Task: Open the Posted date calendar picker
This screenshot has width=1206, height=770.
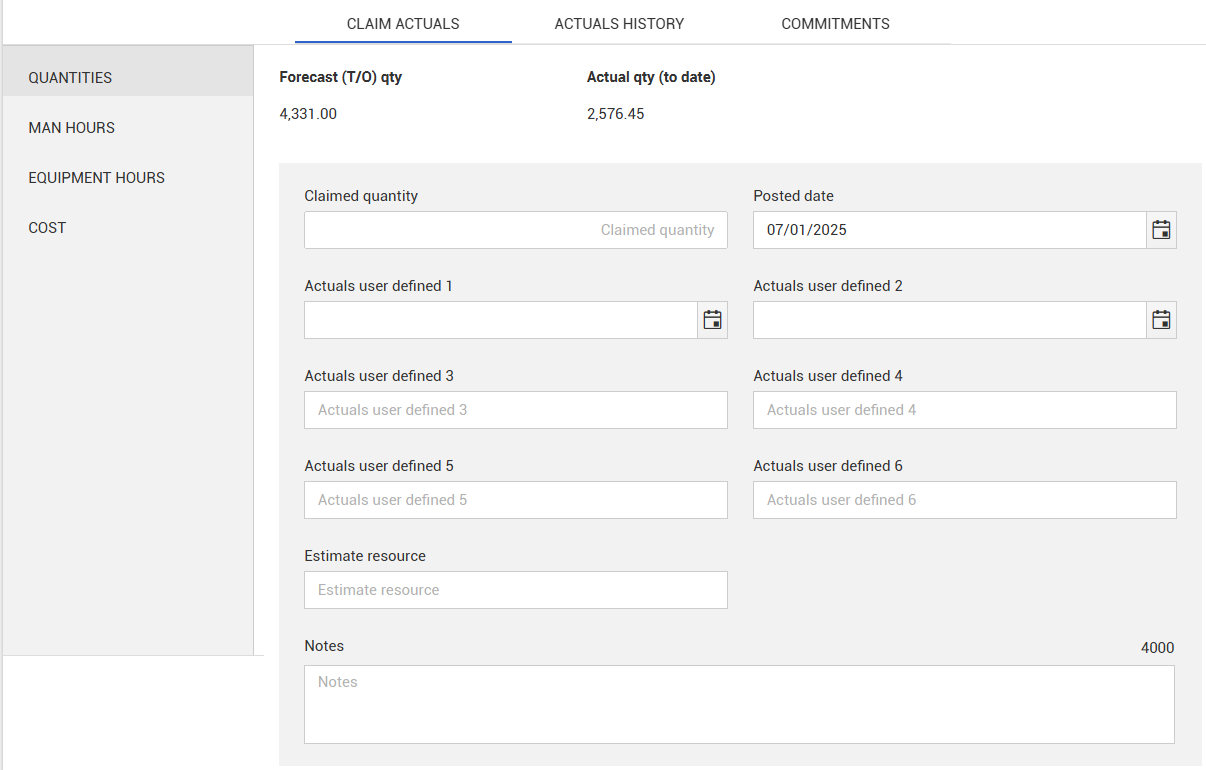Action: pyautogui.click(x=1161, y=230)
